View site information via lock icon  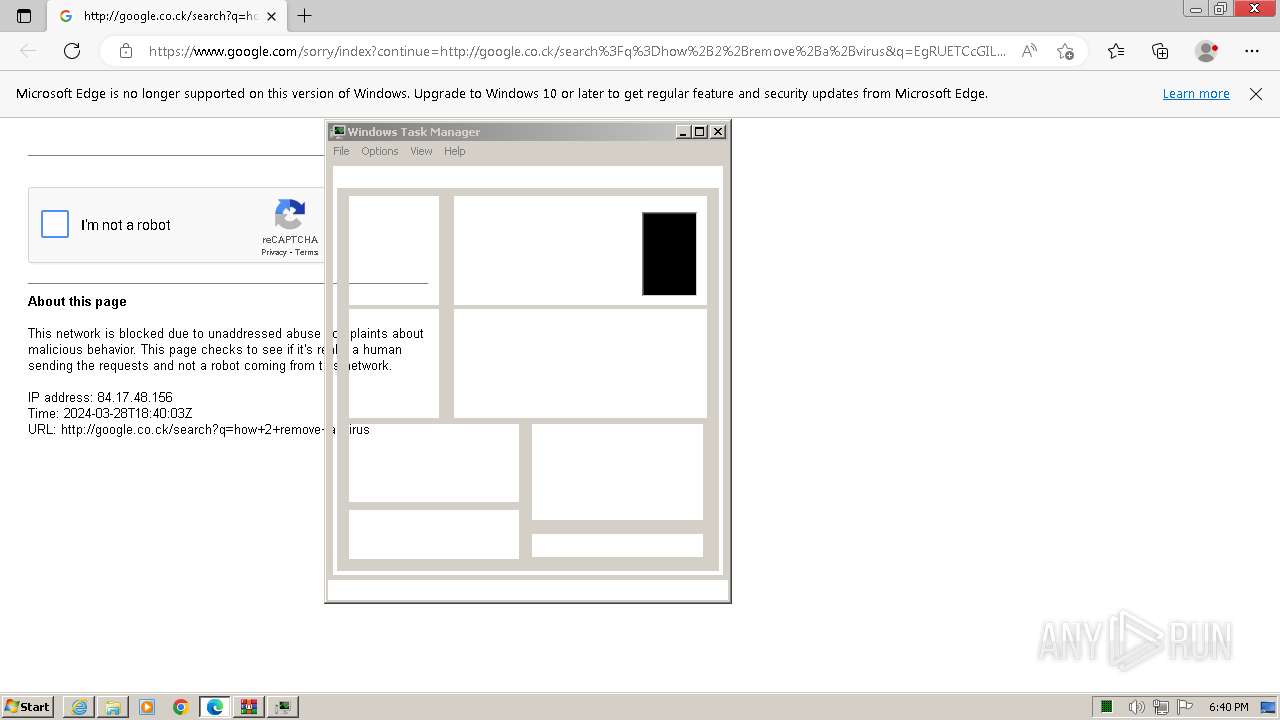click(x=126, y=51)
